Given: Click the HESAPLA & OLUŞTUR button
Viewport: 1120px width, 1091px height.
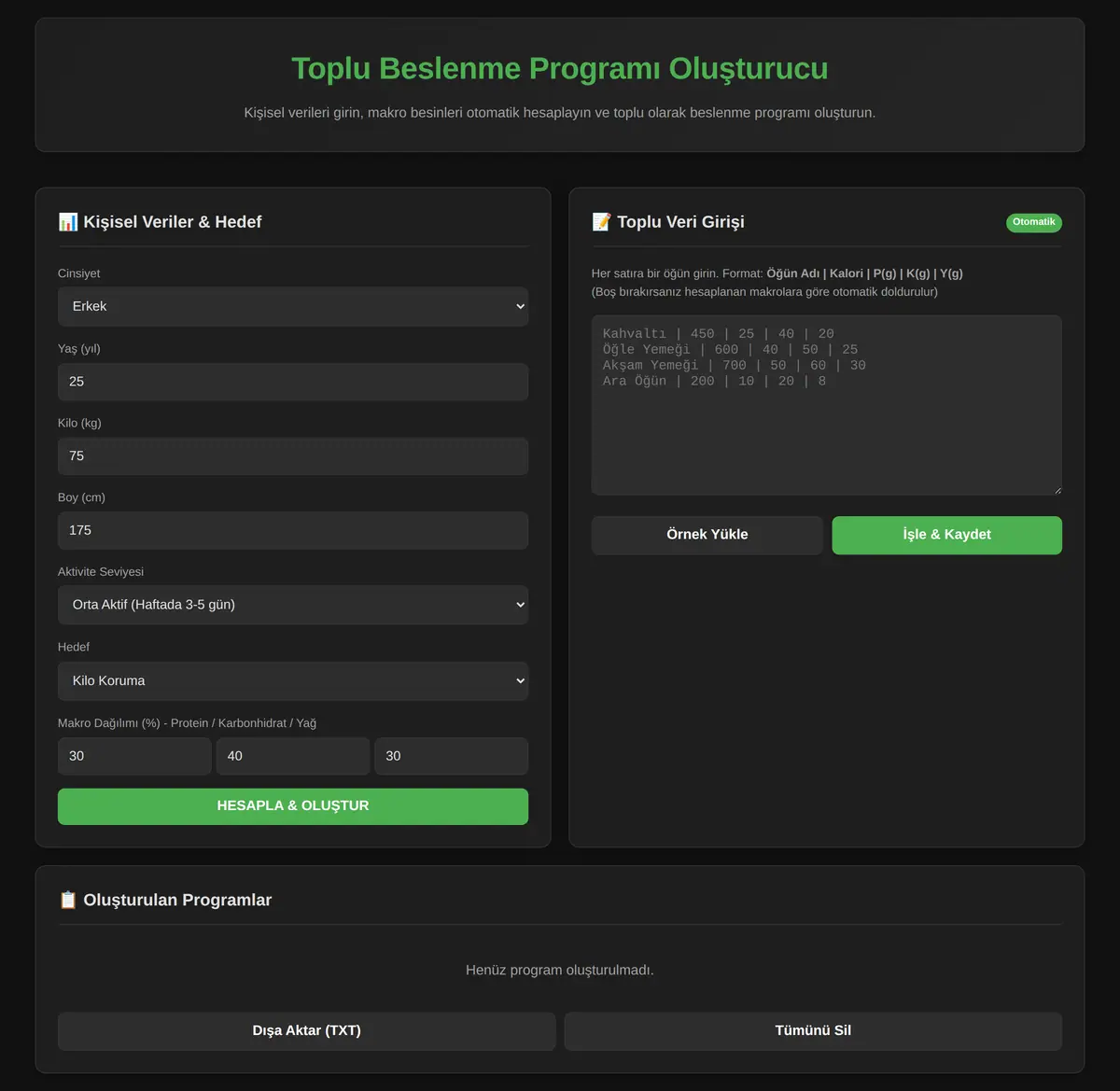Looking at the screenshot, I should (293, 806).
